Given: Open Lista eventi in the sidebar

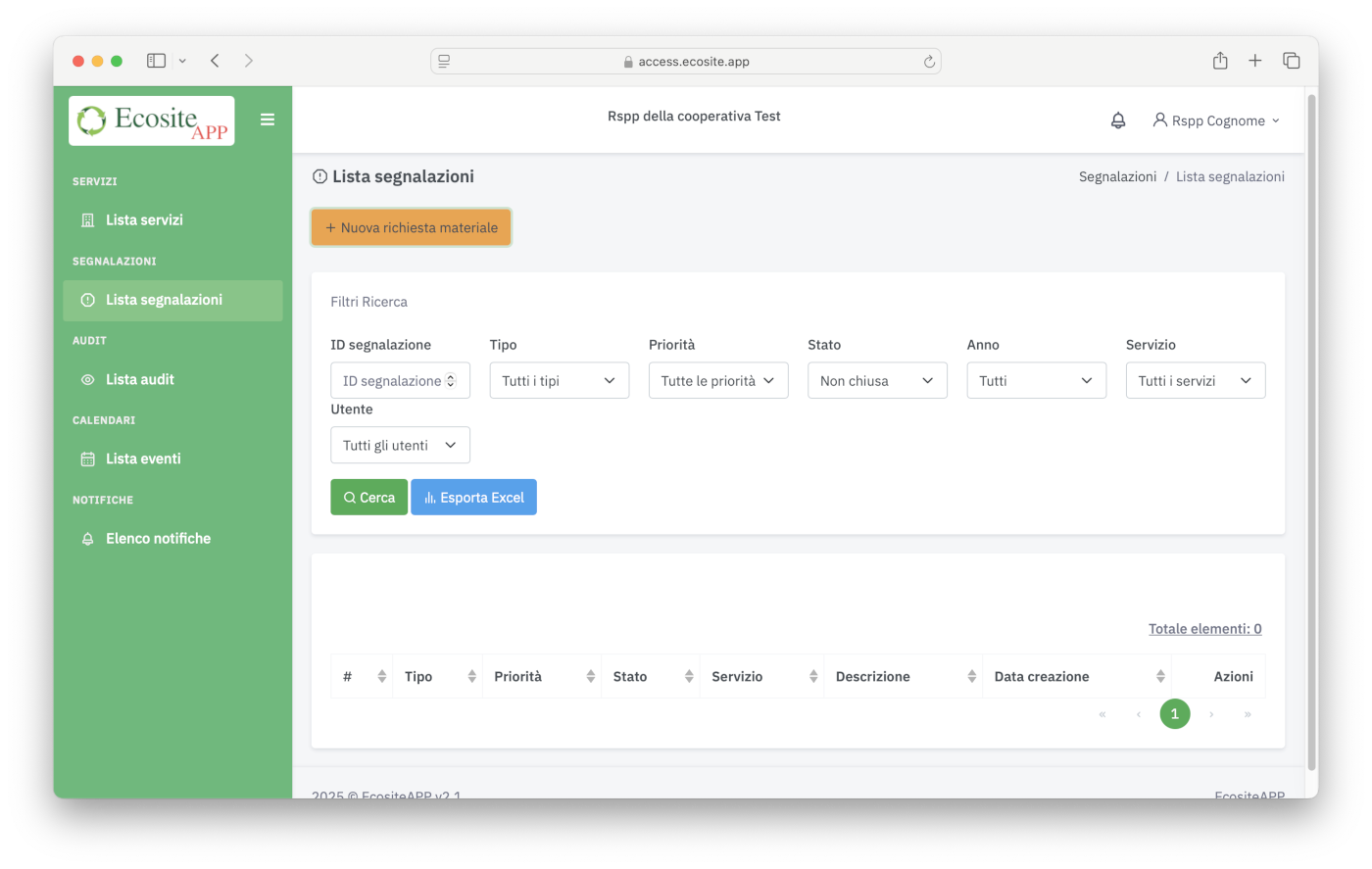Looking at the screenshot, I should tap(172, 459).
